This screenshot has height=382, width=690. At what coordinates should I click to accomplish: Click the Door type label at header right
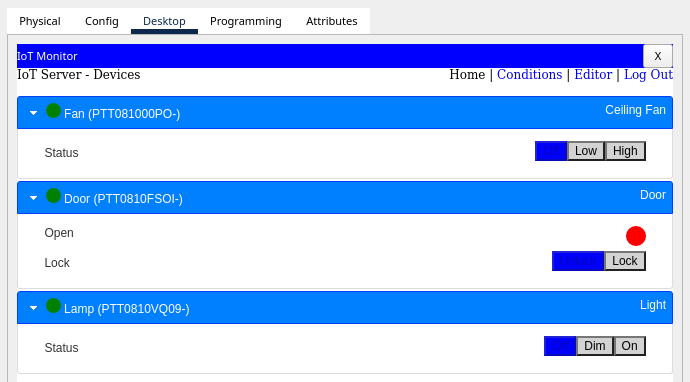(x=653, y=195)
